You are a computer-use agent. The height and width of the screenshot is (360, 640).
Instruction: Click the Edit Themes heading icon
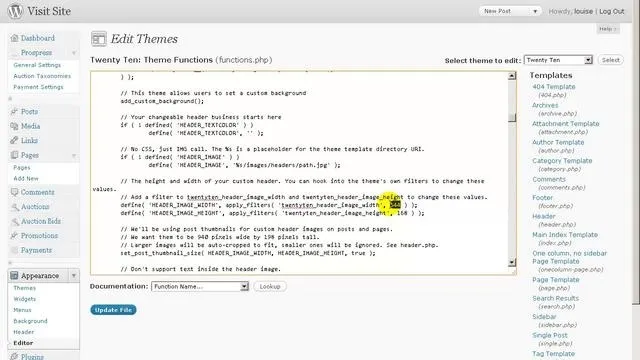(x=99, y=39)
